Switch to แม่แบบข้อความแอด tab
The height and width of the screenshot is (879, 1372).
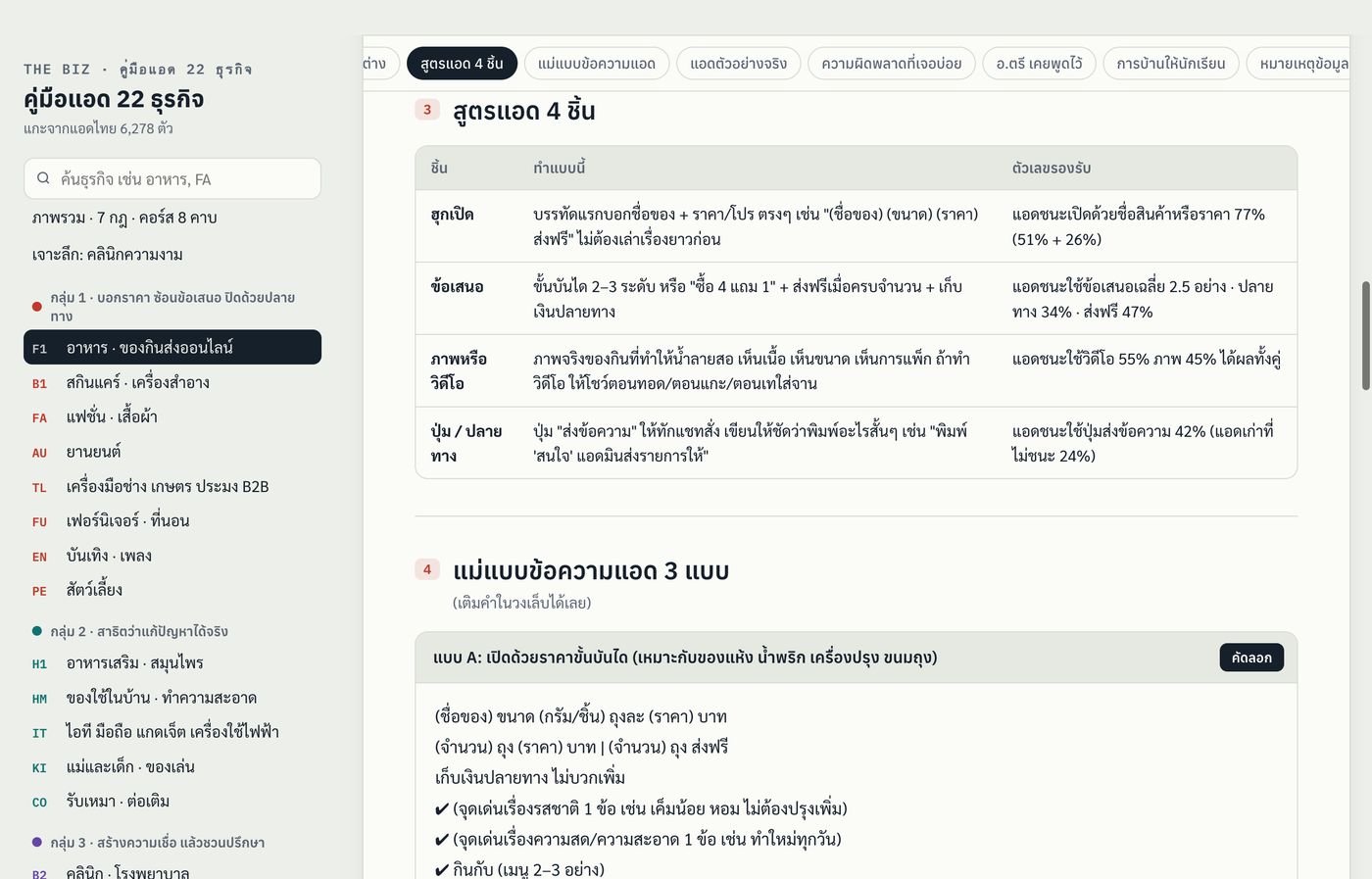click(597, 64)
